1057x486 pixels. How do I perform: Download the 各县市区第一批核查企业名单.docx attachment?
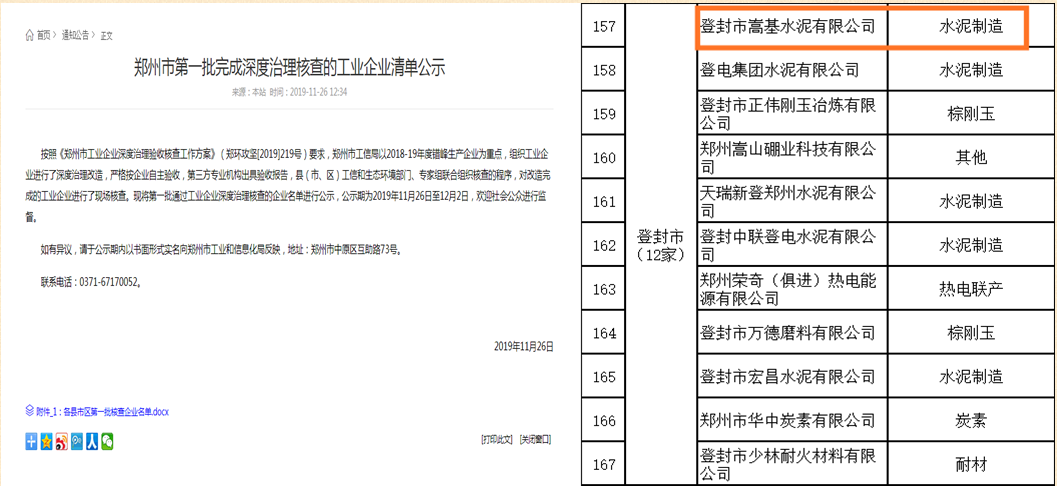coord(108,411)
